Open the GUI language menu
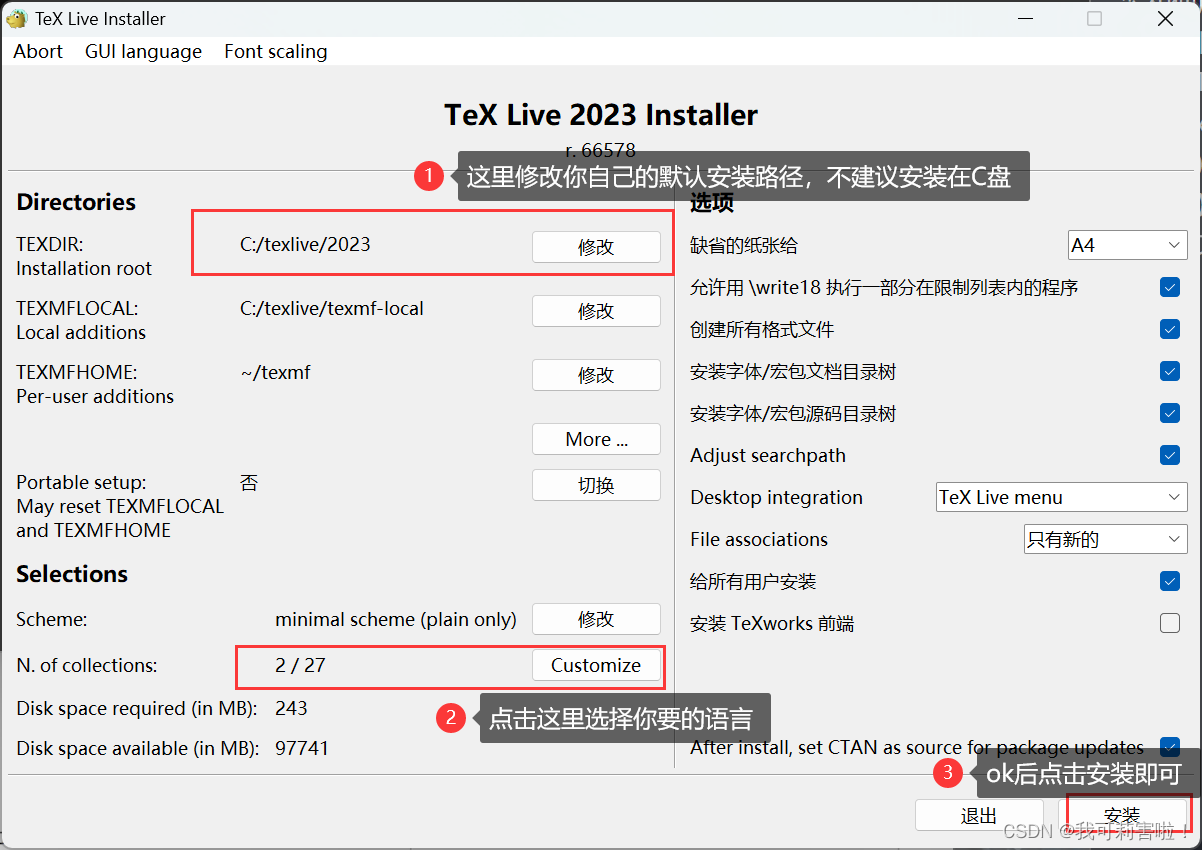This screenshot has height=850, width=1202. [143, 51]
